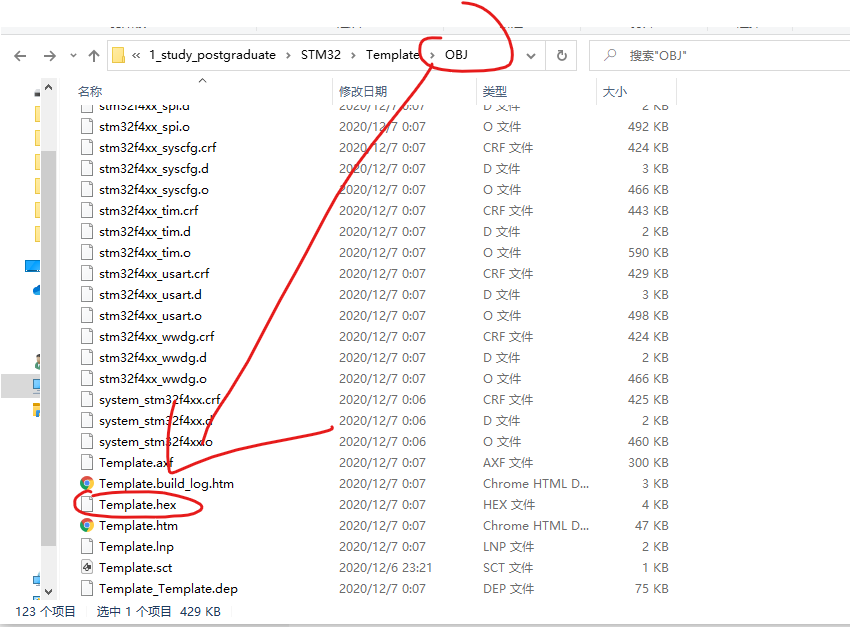Sort by 类型 column header
This screenshot has width=850, height=627.
click(x=495, y=92)
